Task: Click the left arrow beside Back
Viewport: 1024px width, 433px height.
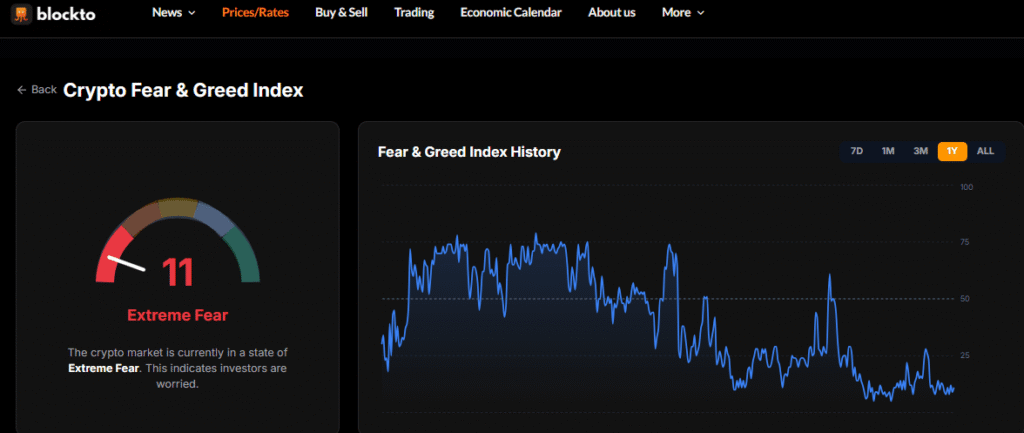Action: pyautogui.click(x=21, y=90)
